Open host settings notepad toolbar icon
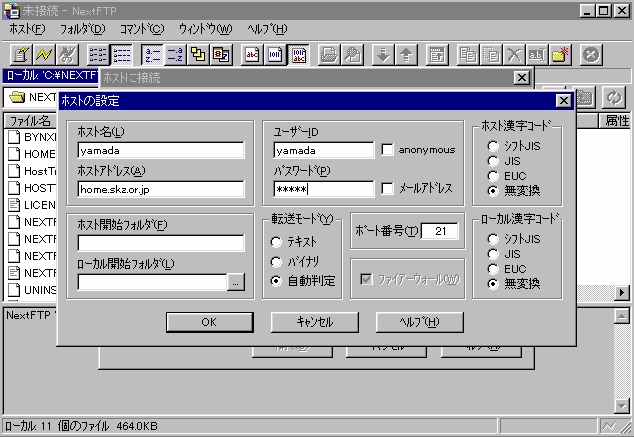 pos(21,54)
